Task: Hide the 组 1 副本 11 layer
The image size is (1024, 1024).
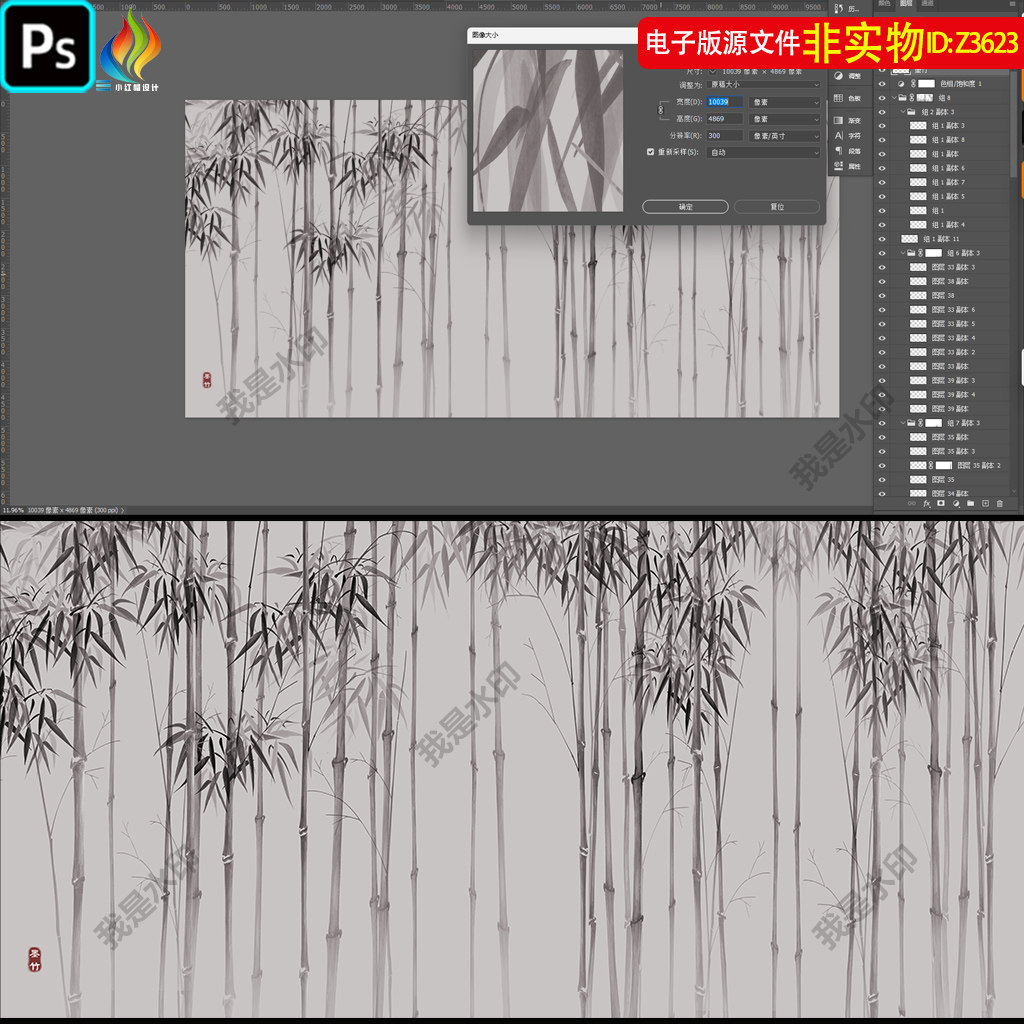Action: pos(882,239)
